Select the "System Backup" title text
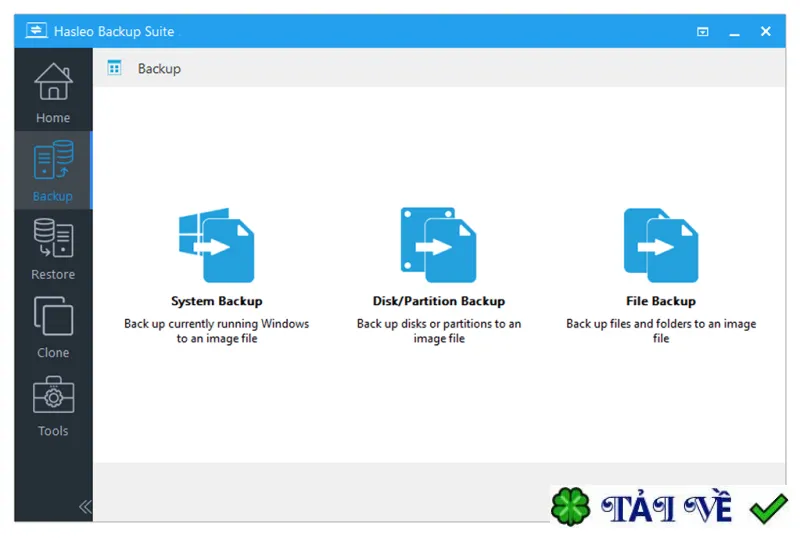 [x=216, y=301]
